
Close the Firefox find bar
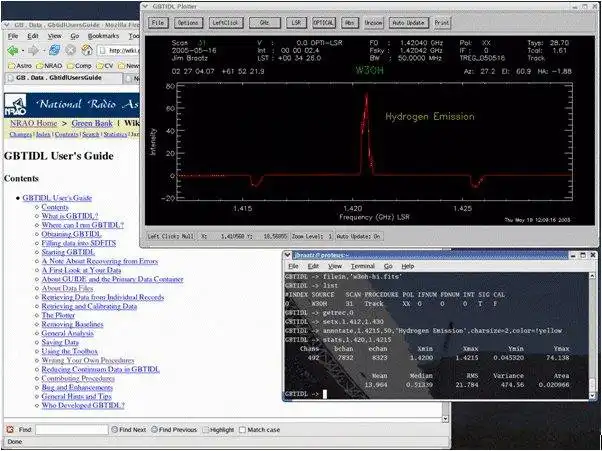pyautogui.click(x=10, y=430)
